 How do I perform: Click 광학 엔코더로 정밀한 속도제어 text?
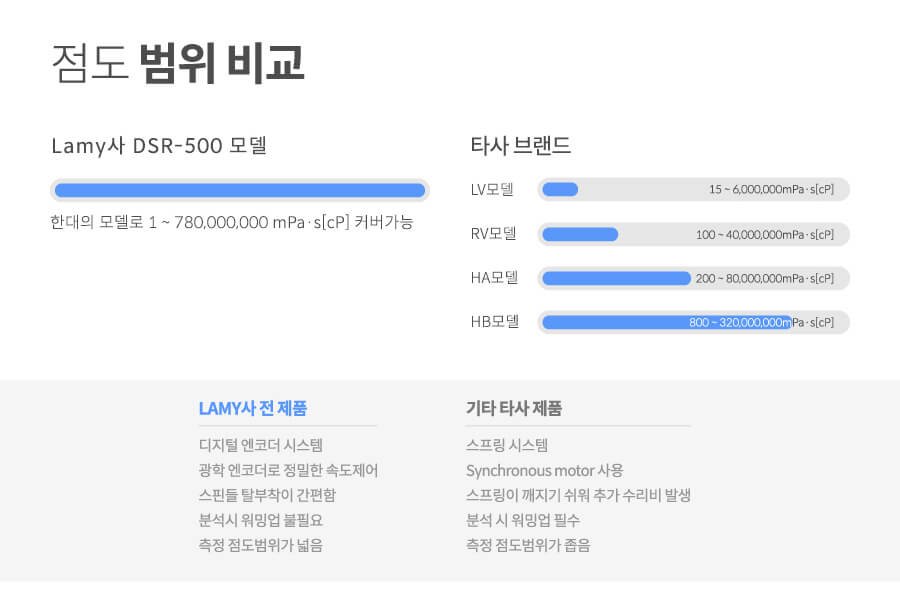pyautogui.click(x=288, y=470)
